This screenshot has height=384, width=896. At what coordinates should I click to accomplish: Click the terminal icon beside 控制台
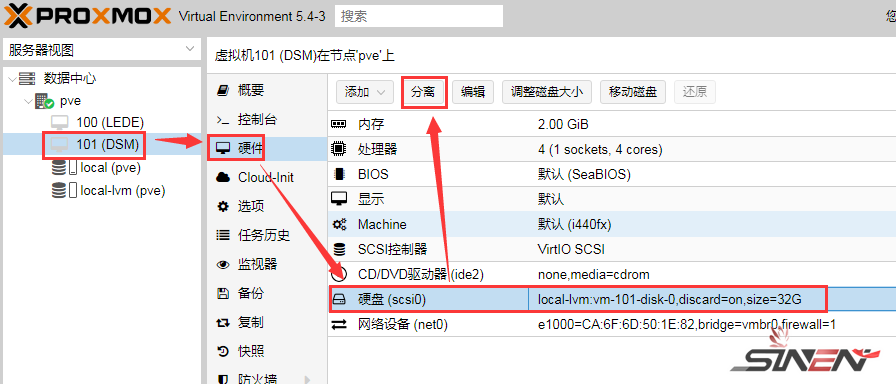(x=222, y=119)
